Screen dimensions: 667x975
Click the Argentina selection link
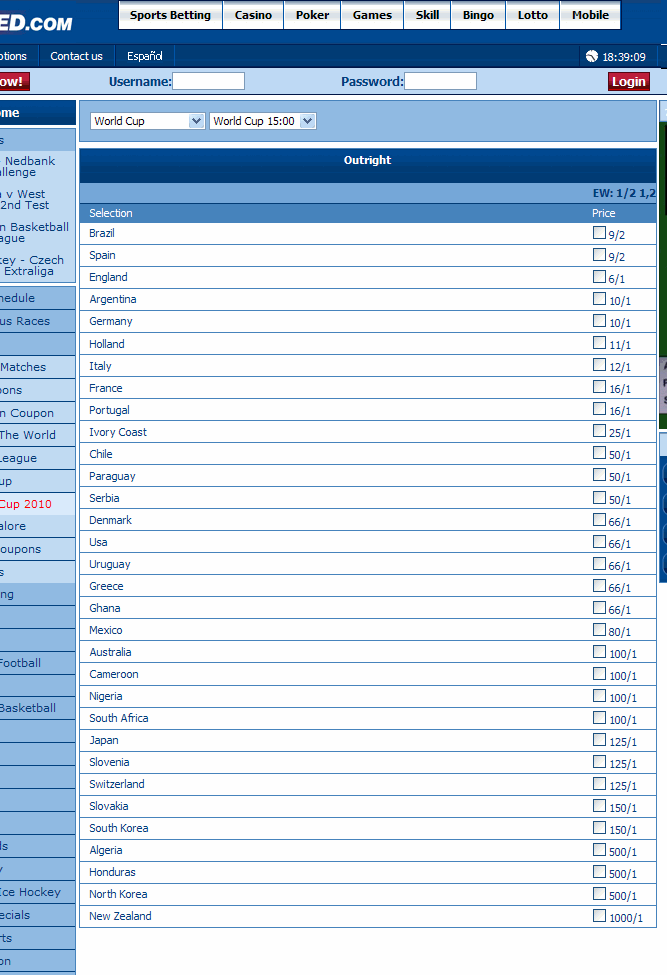click(x=113, y=299)
